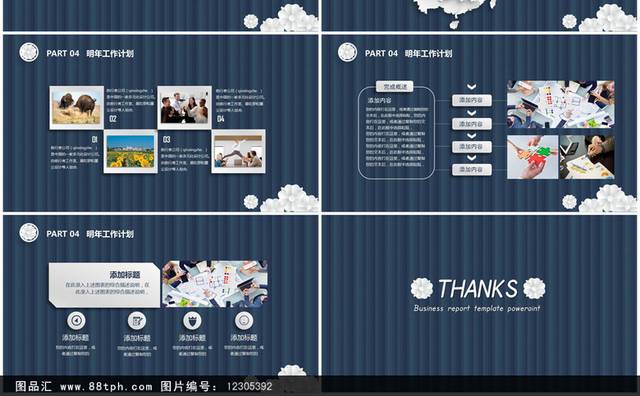Click the number 02 beside the bison photo
Image resolution: width=640 pixels, height=396 pixels.
113,119
